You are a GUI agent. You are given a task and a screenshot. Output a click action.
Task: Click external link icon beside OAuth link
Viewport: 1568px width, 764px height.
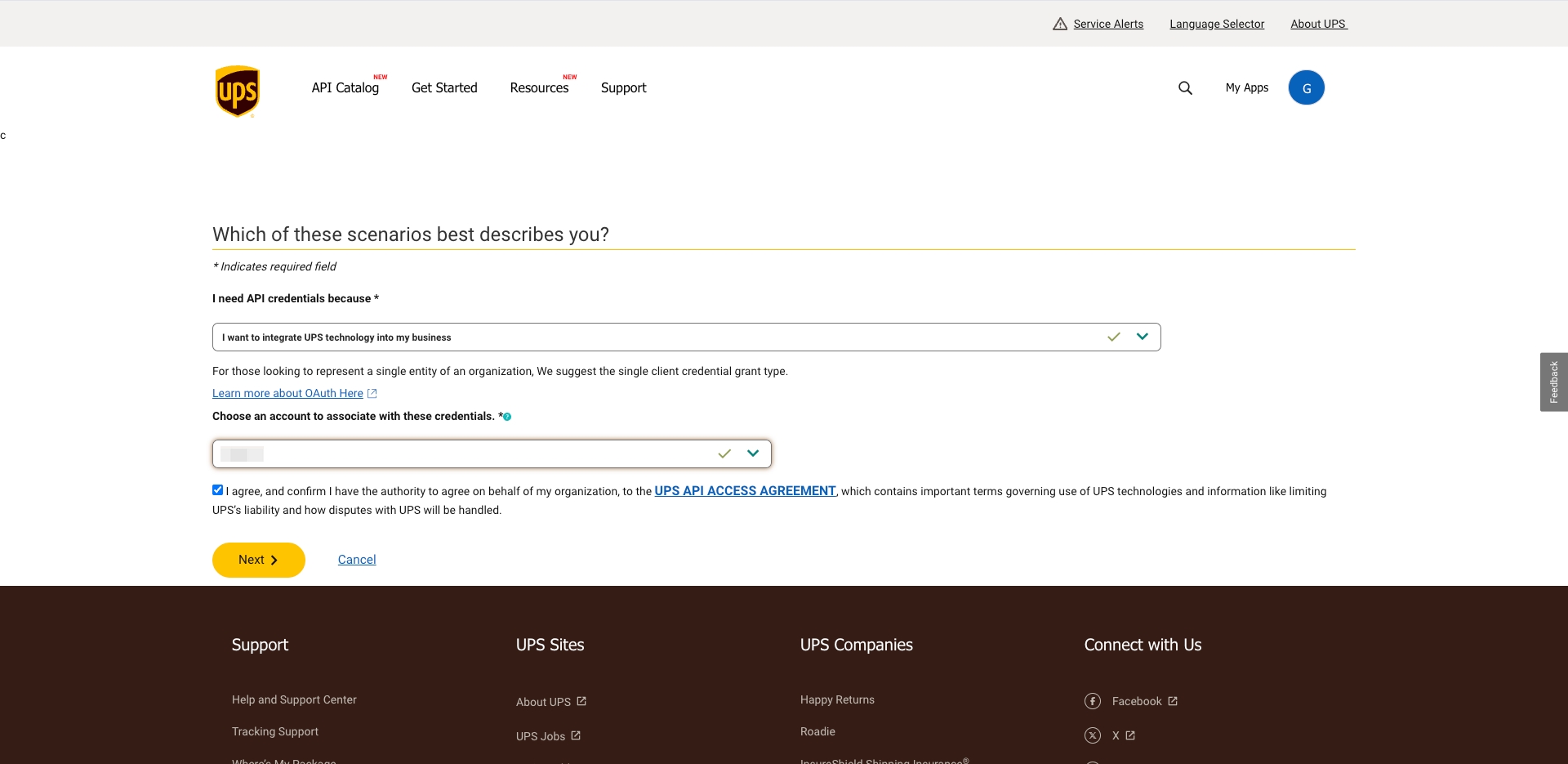pos(372,394)
